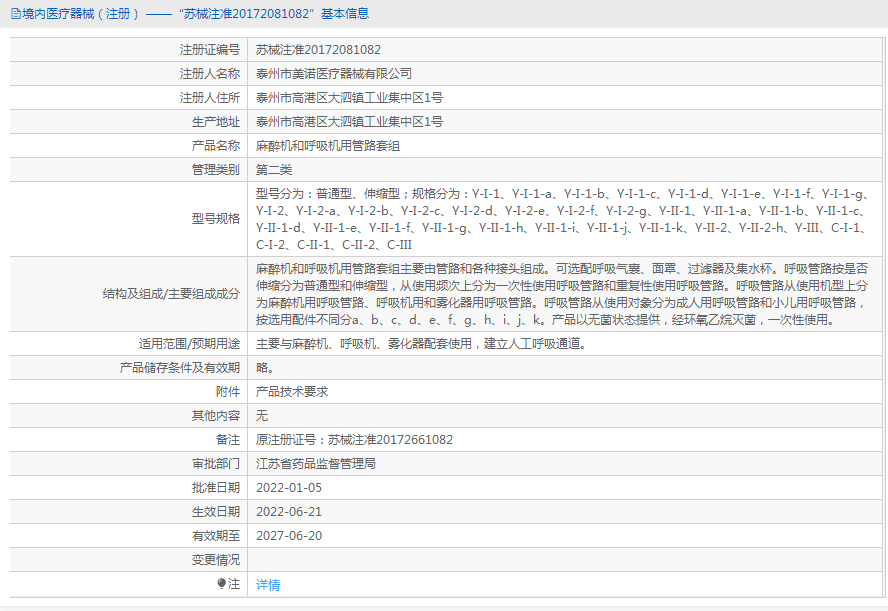888x611 pixels.
Task: Click the 变更情况 label
Action: [216, 560]
